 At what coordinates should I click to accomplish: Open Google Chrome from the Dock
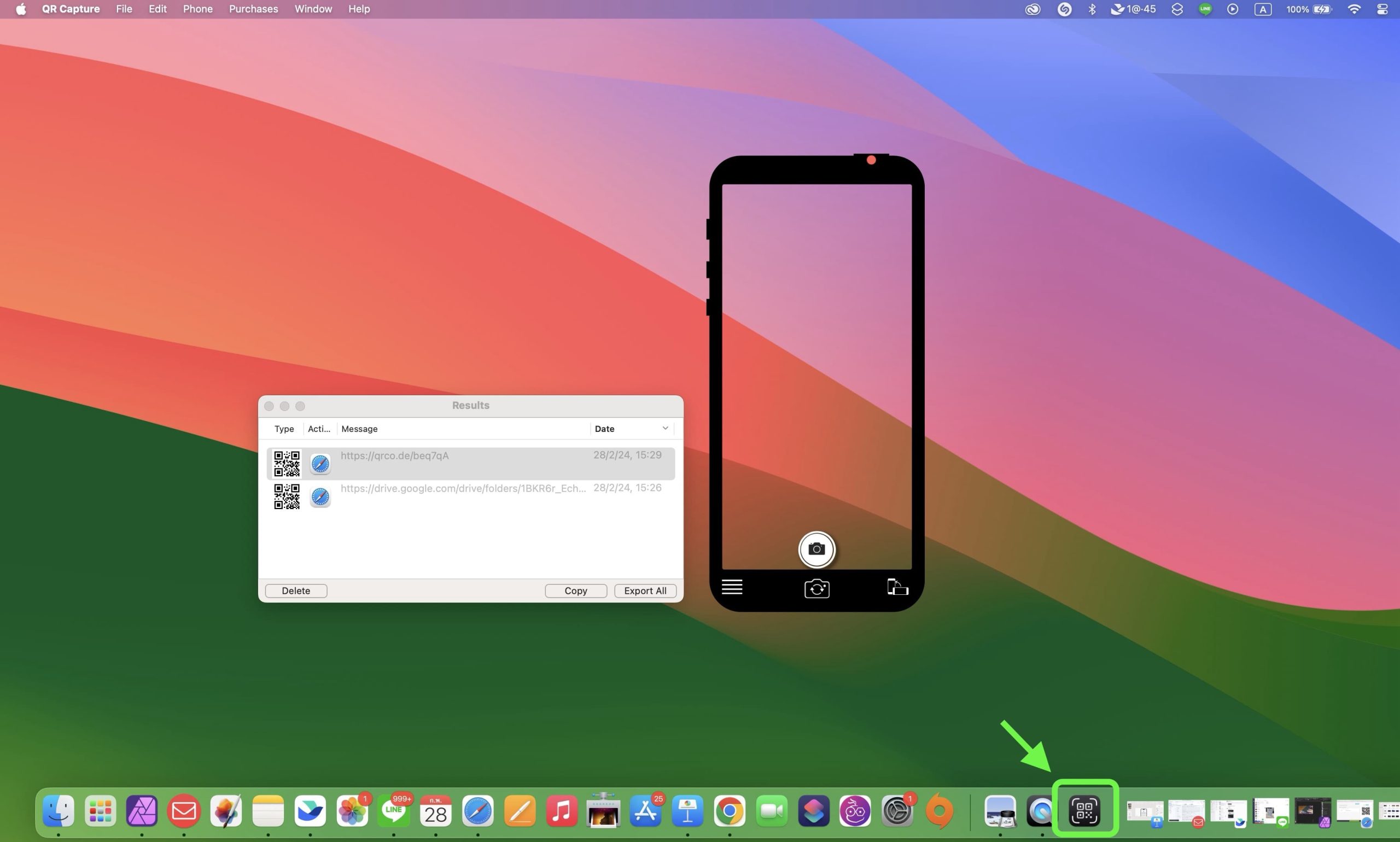click(729, 811)
